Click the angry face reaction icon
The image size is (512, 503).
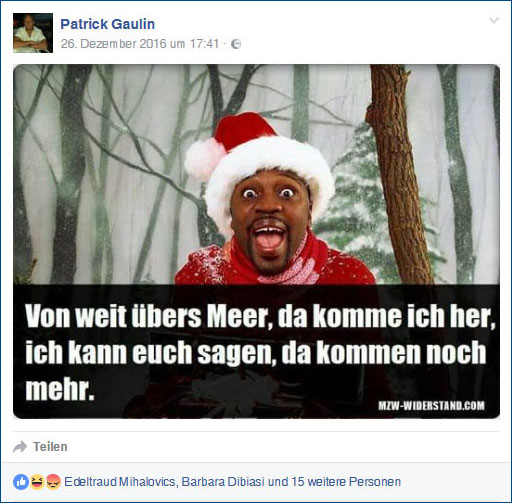(x=53, y=482)
